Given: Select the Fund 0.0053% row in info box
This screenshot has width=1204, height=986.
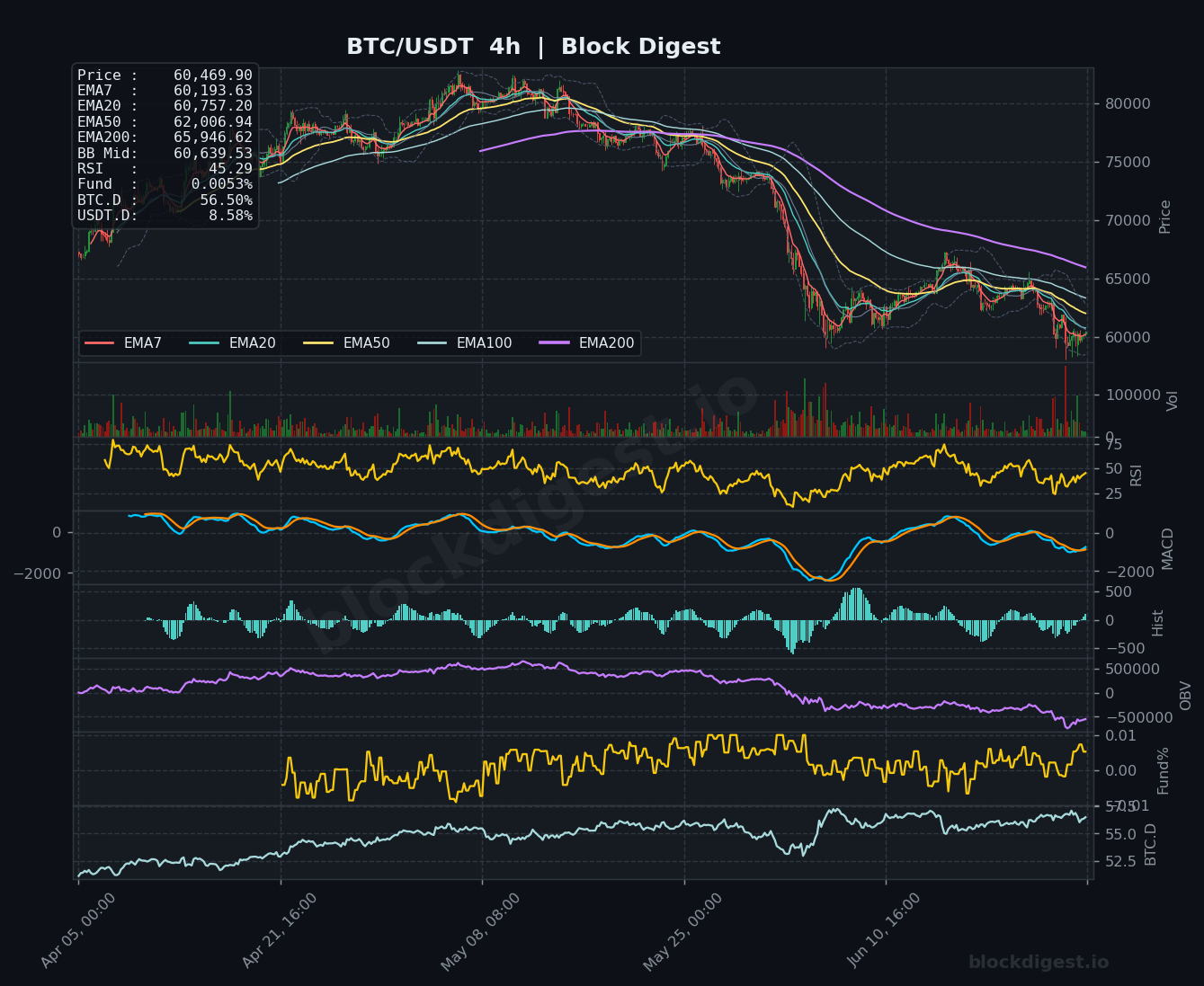Looking at the screenshot, I should click(x=165, y=184).
